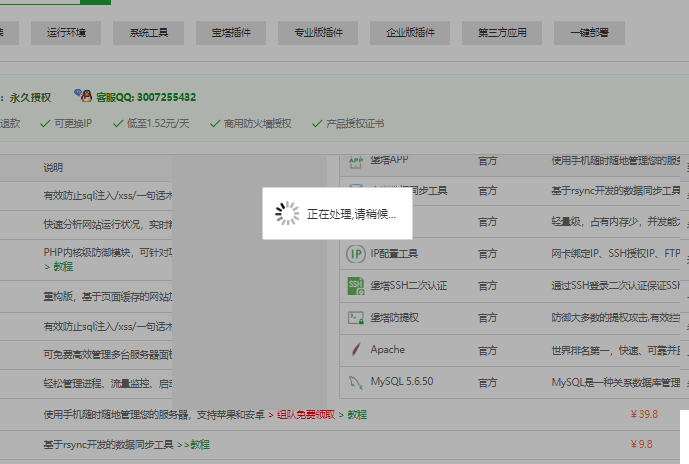Click 官方 in the Apache row
The width and height of the screenshot is (689, 464).
click(487, 350)
